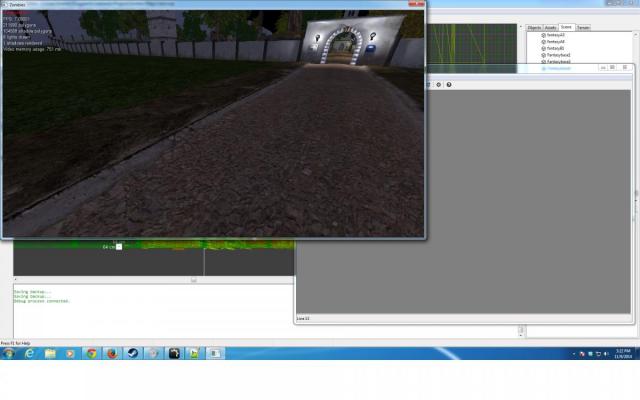Click the scene tree scrollbar up arrow
640x400 pixels.
636,35
